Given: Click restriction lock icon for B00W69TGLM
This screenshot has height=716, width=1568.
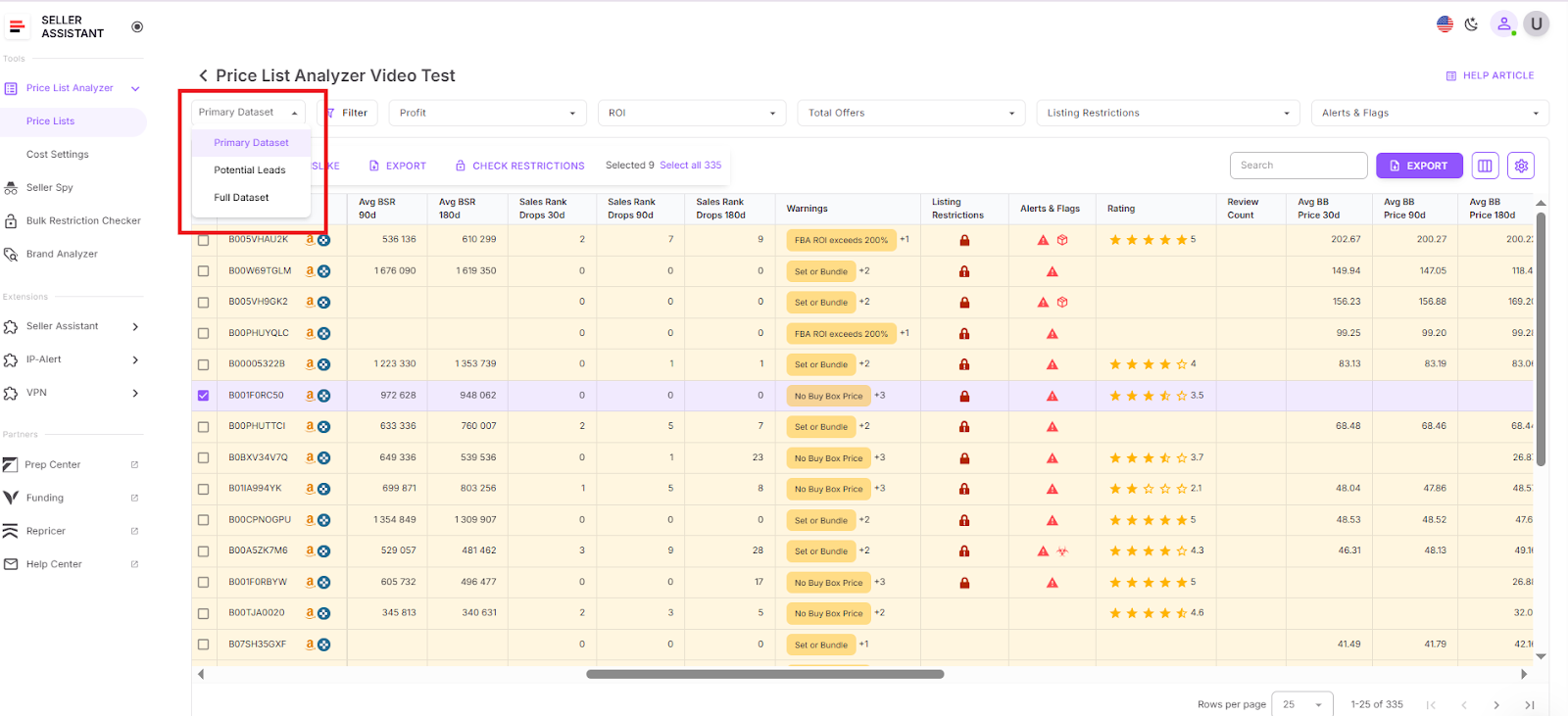Looking at the screenshot, I should click(x=964, y=271).
